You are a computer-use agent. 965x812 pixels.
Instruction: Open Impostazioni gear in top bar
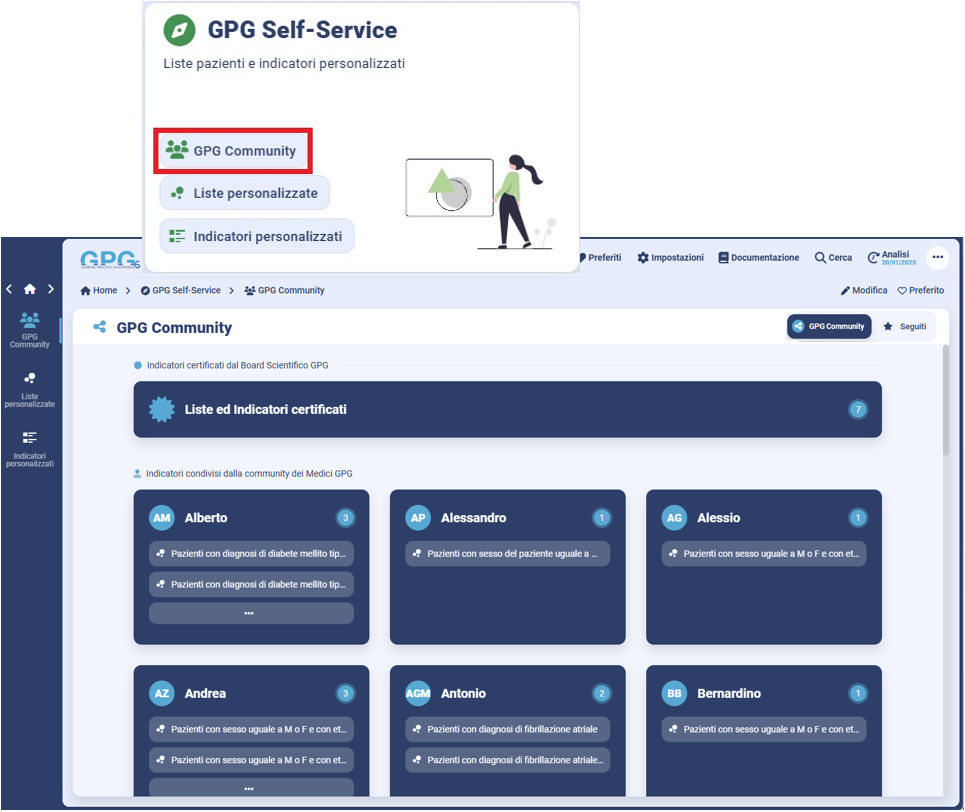tap(670, 258)
